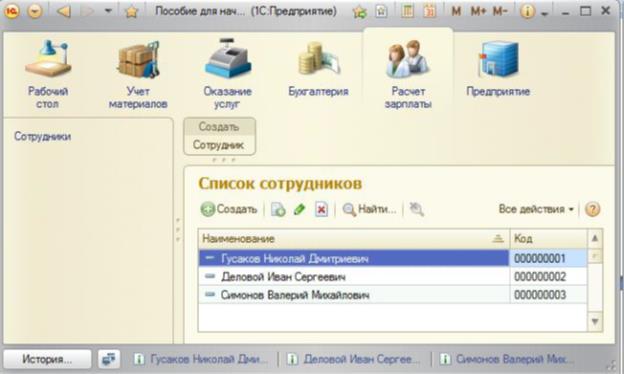Expand navigation history dropdown arrow in title bar

point(108,11)
